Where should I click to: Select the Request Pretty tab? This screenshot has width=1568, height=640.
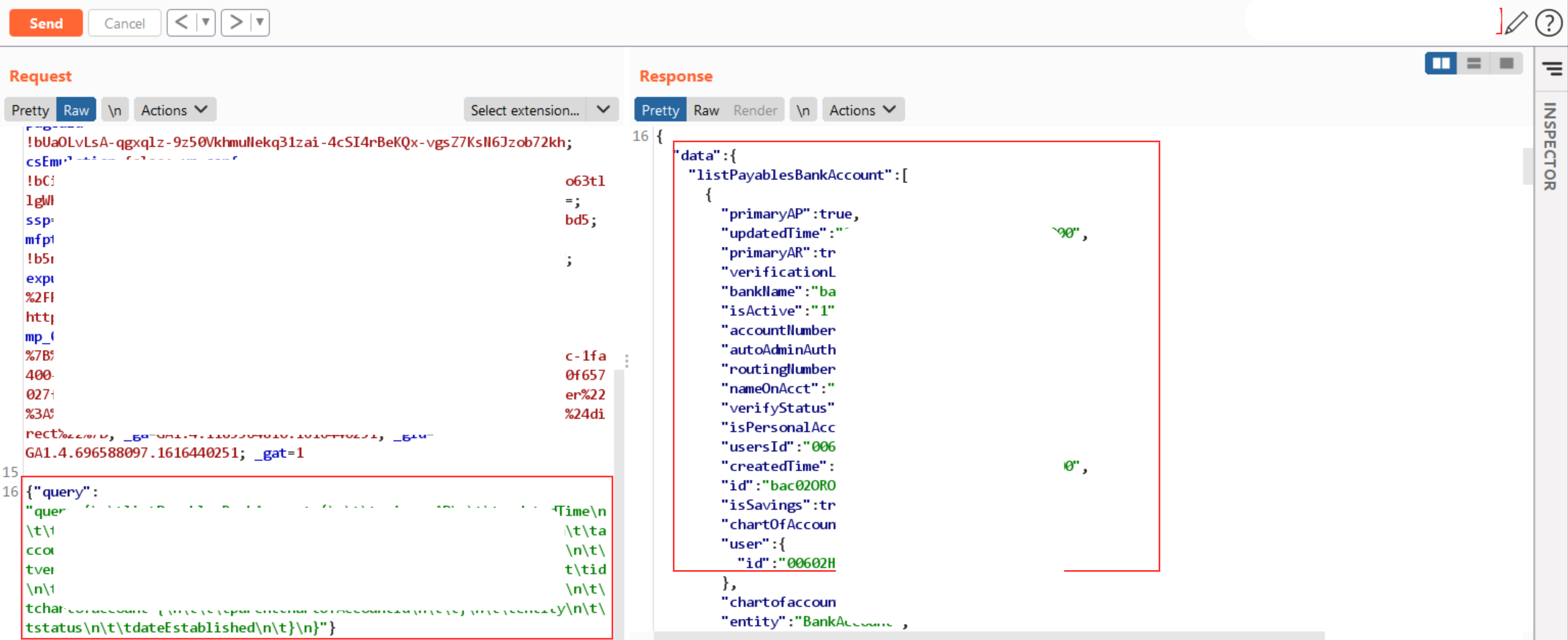pos(30,110)
